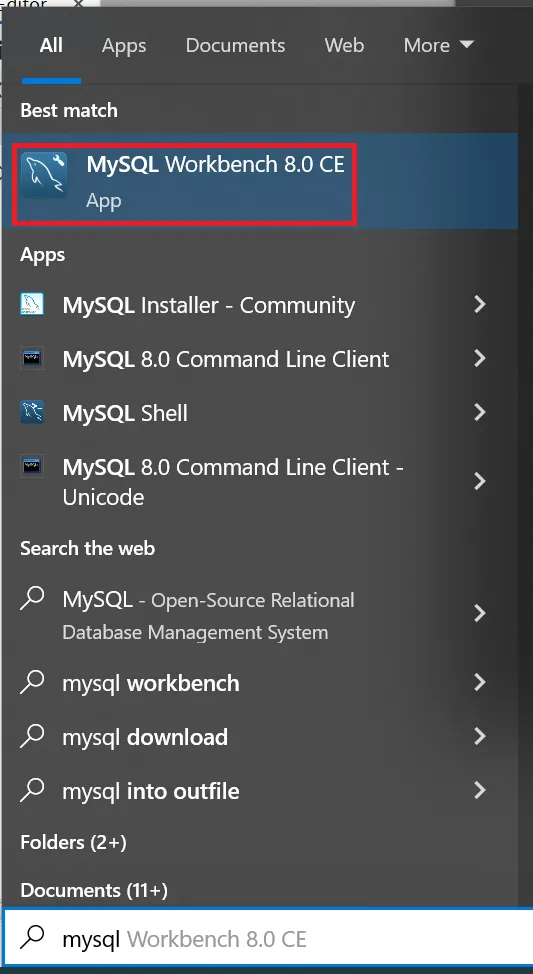This screenshot has height=974, width=533.
Task: Open the More filter dropdown
Action: coord(439,45)
